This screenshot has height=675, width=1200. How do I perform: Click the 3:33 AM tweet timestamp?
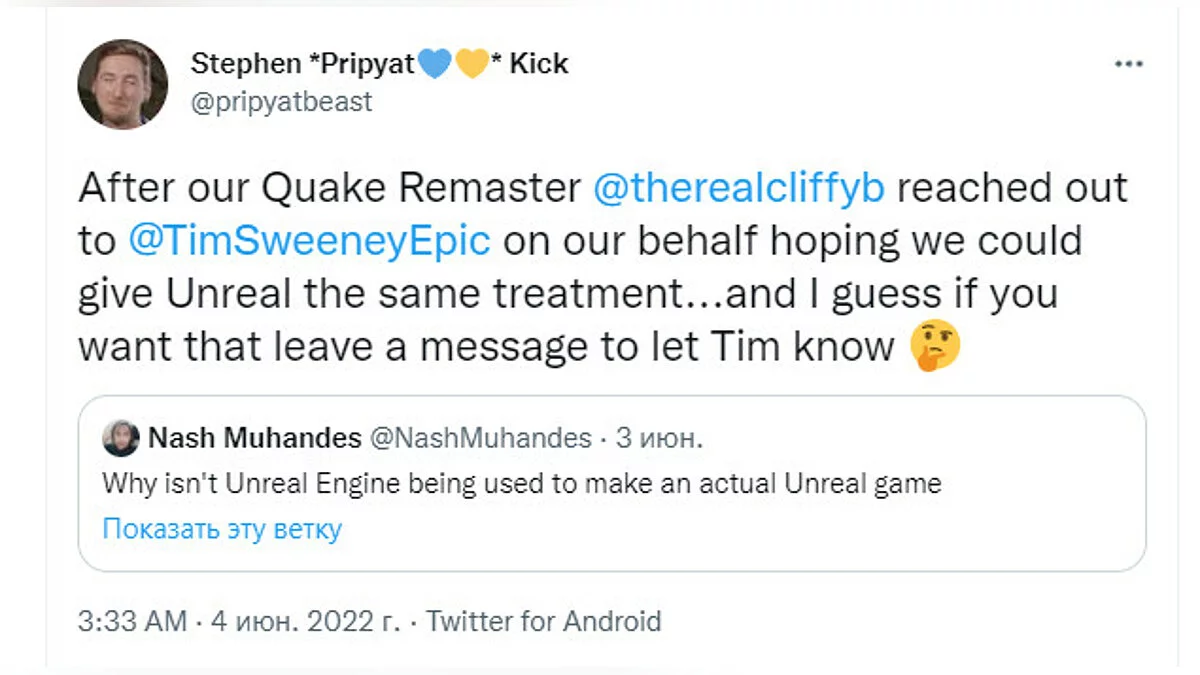coord(133,621)
